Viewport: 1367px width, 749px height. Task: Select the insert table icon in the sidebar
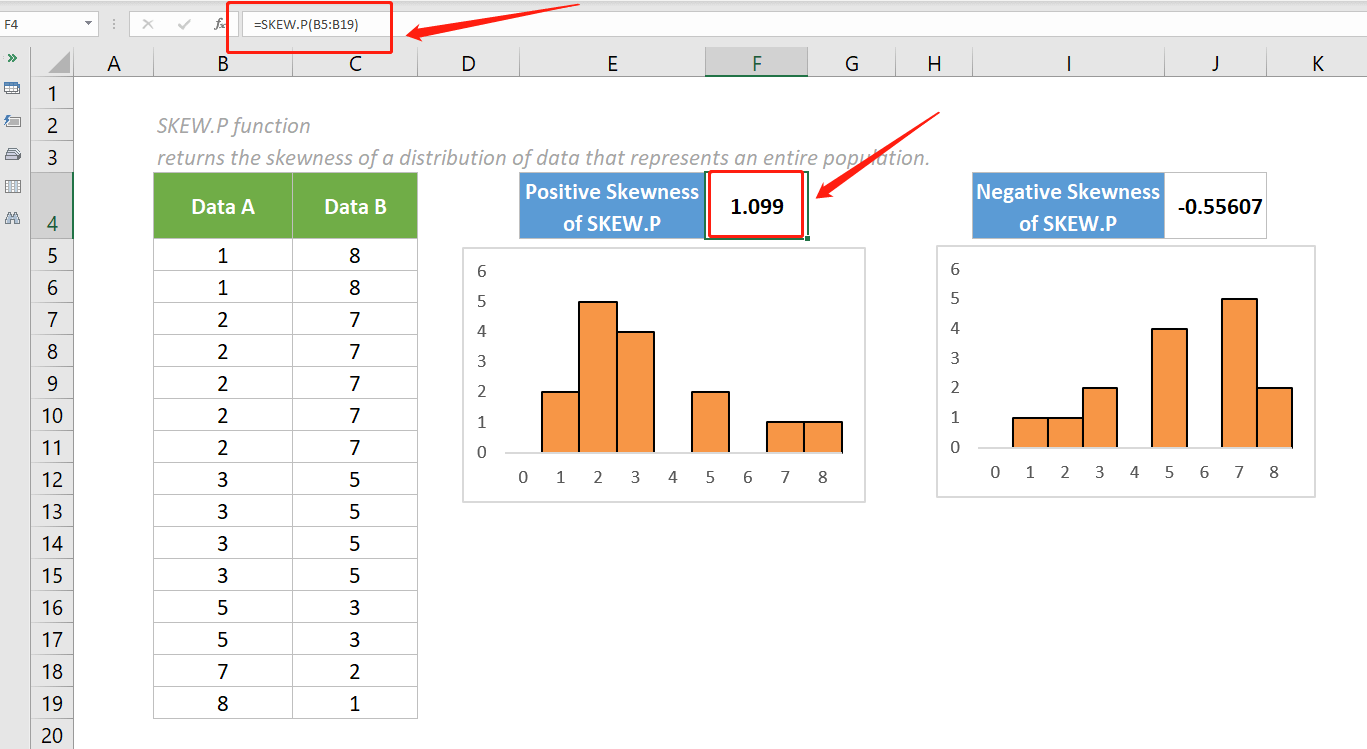[x=13, y=88]
